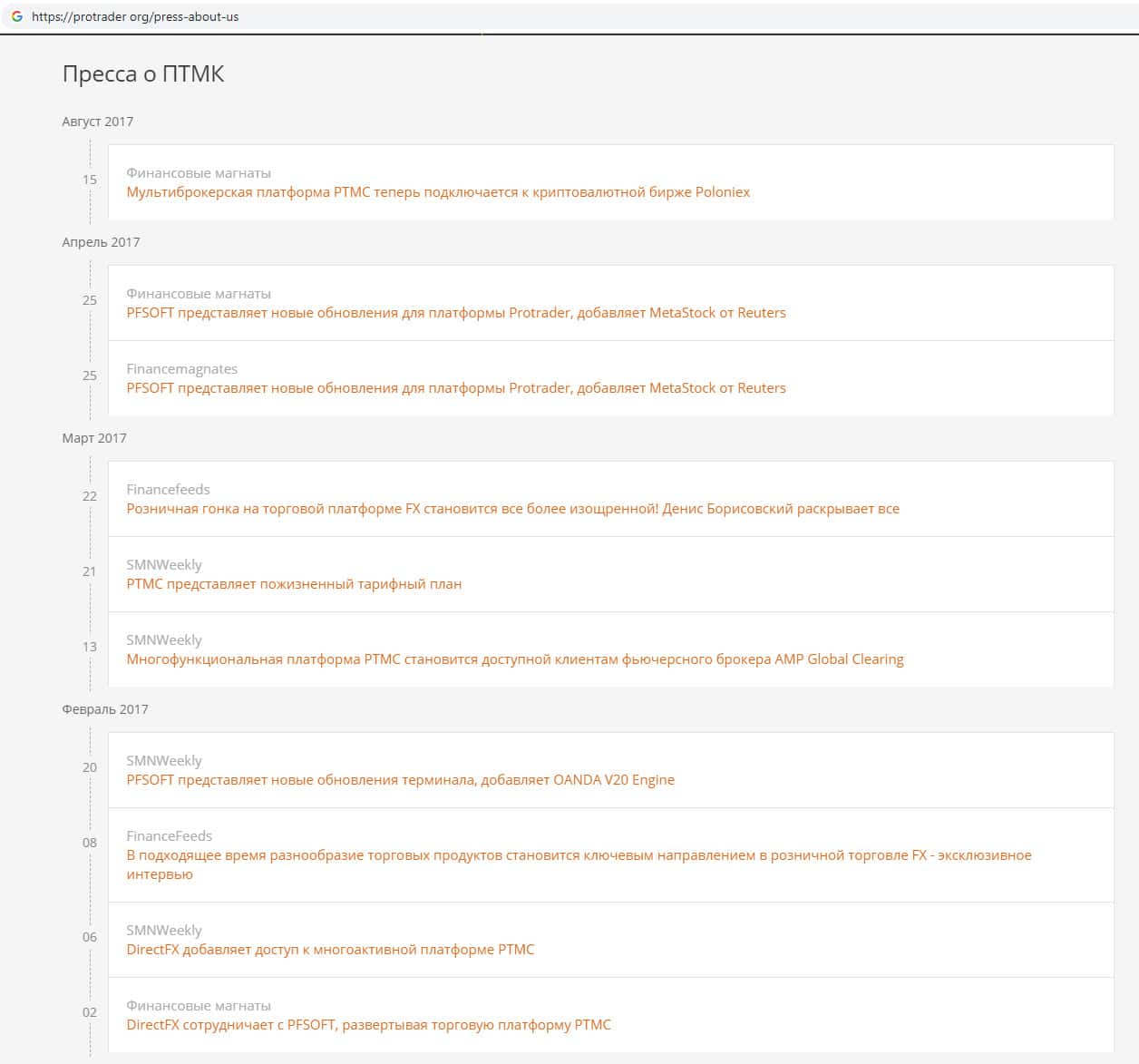Open the OANDA V20 Engine article
The image size is (1139, 1064).
click(400, 780)
